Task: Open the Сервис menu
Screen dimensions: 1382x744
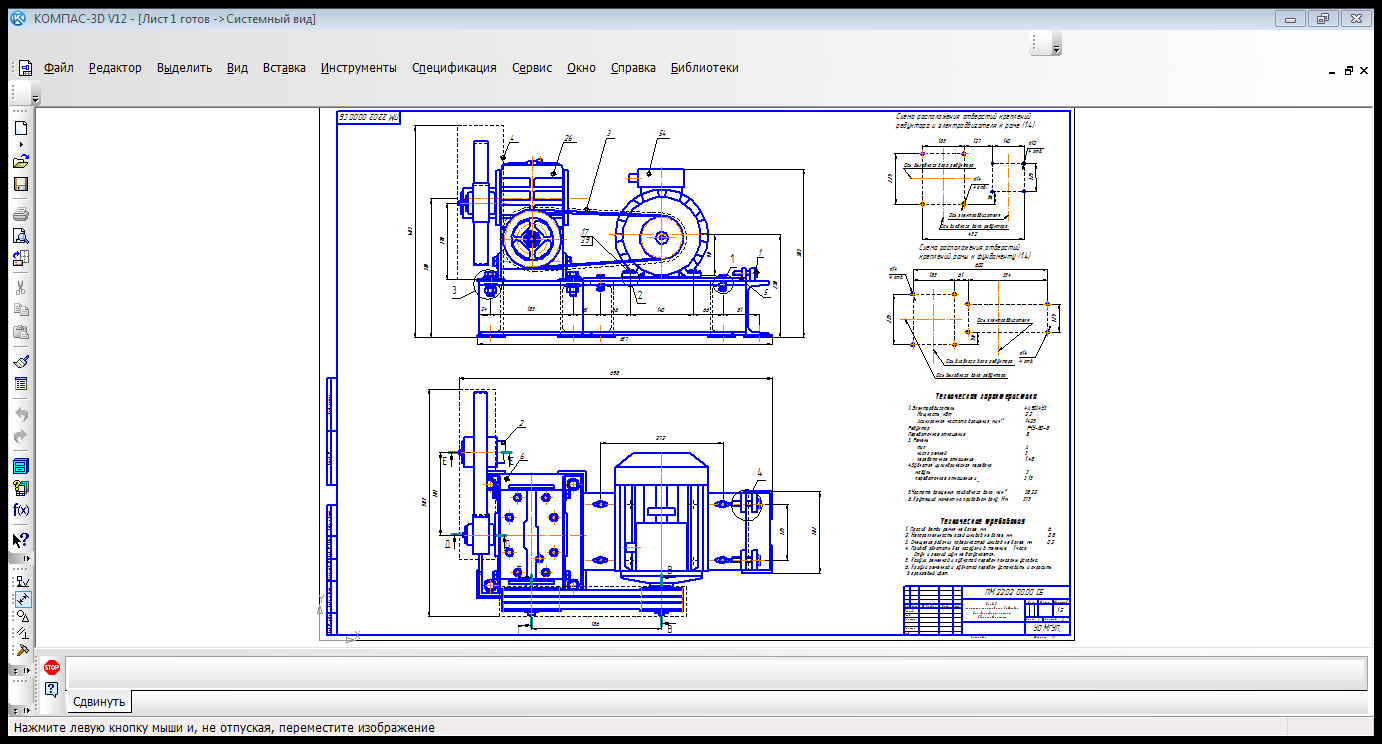Action: [532, 68]
